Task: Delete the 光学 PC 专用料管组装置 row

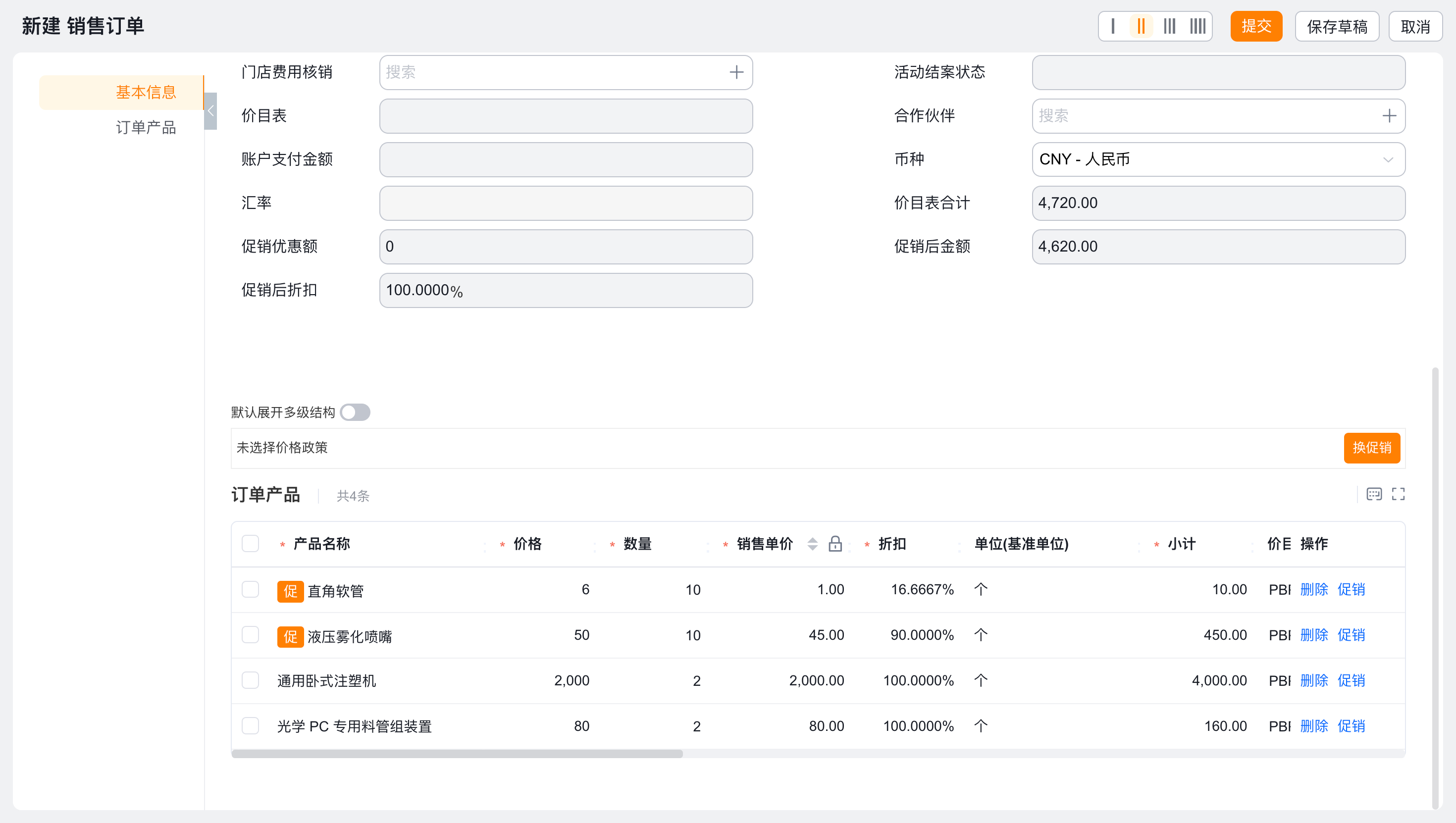Action: (x=1314, y=726)
